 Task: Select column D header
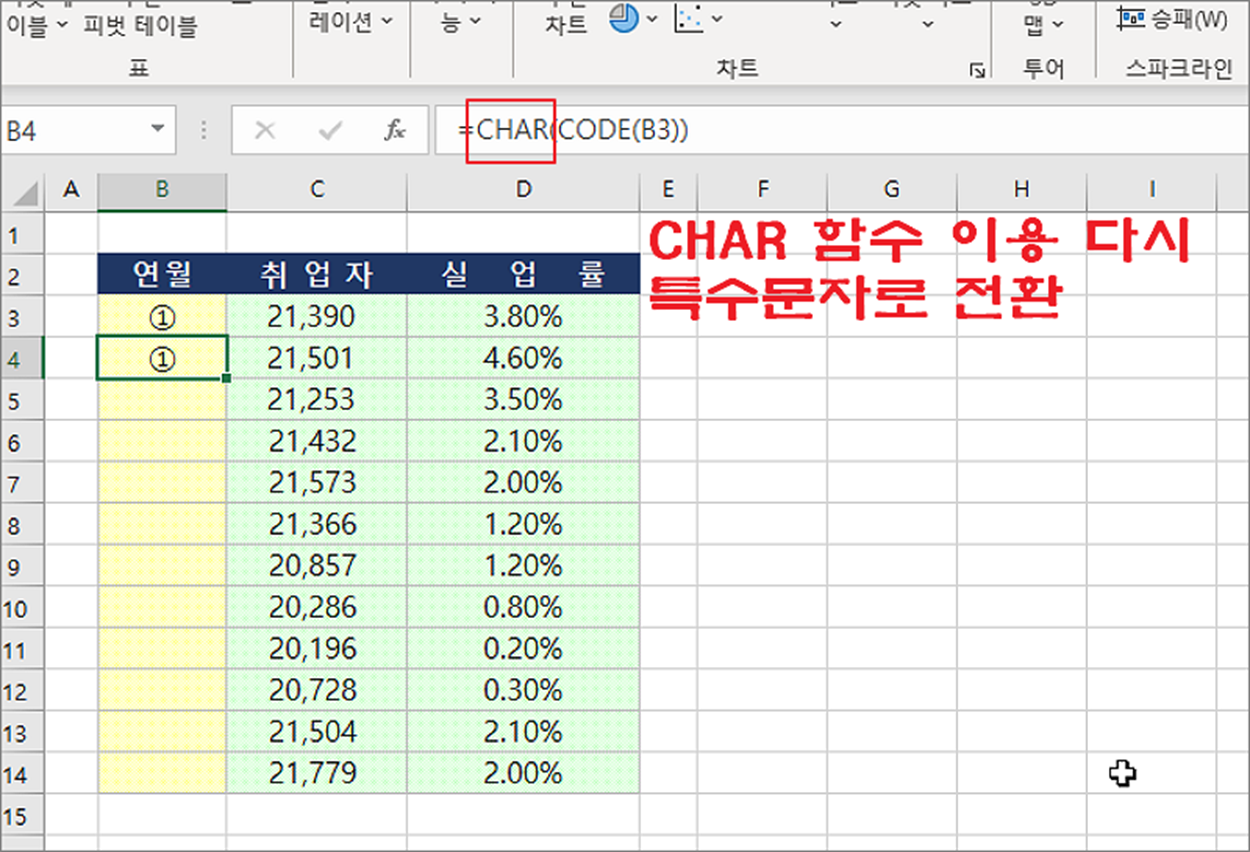coord(523,190)
